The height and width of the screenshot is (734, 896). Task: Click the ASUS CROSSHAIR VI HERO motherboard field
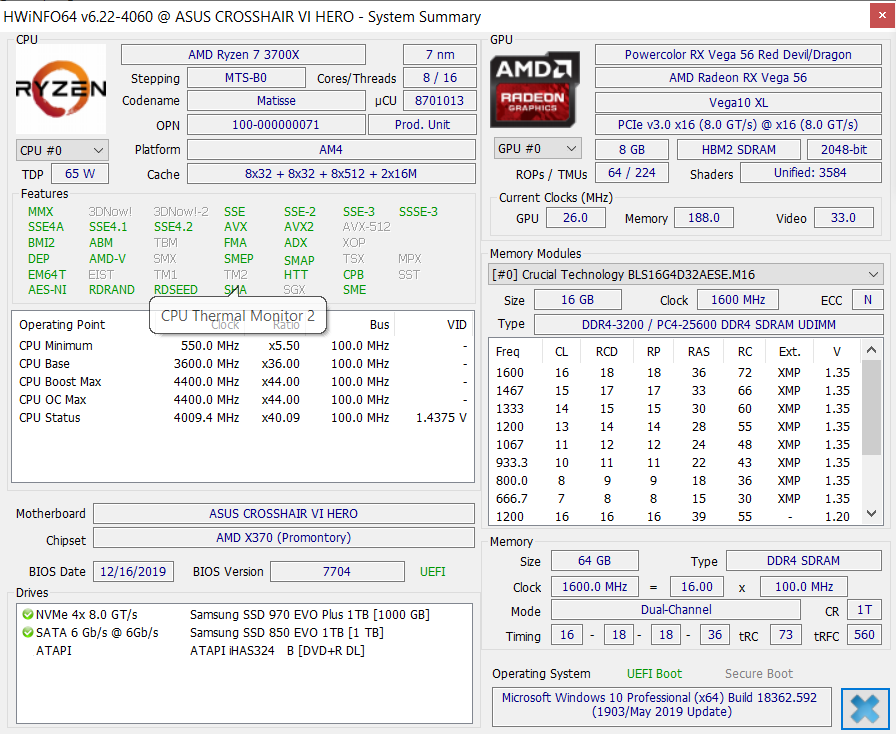(283, 513)
